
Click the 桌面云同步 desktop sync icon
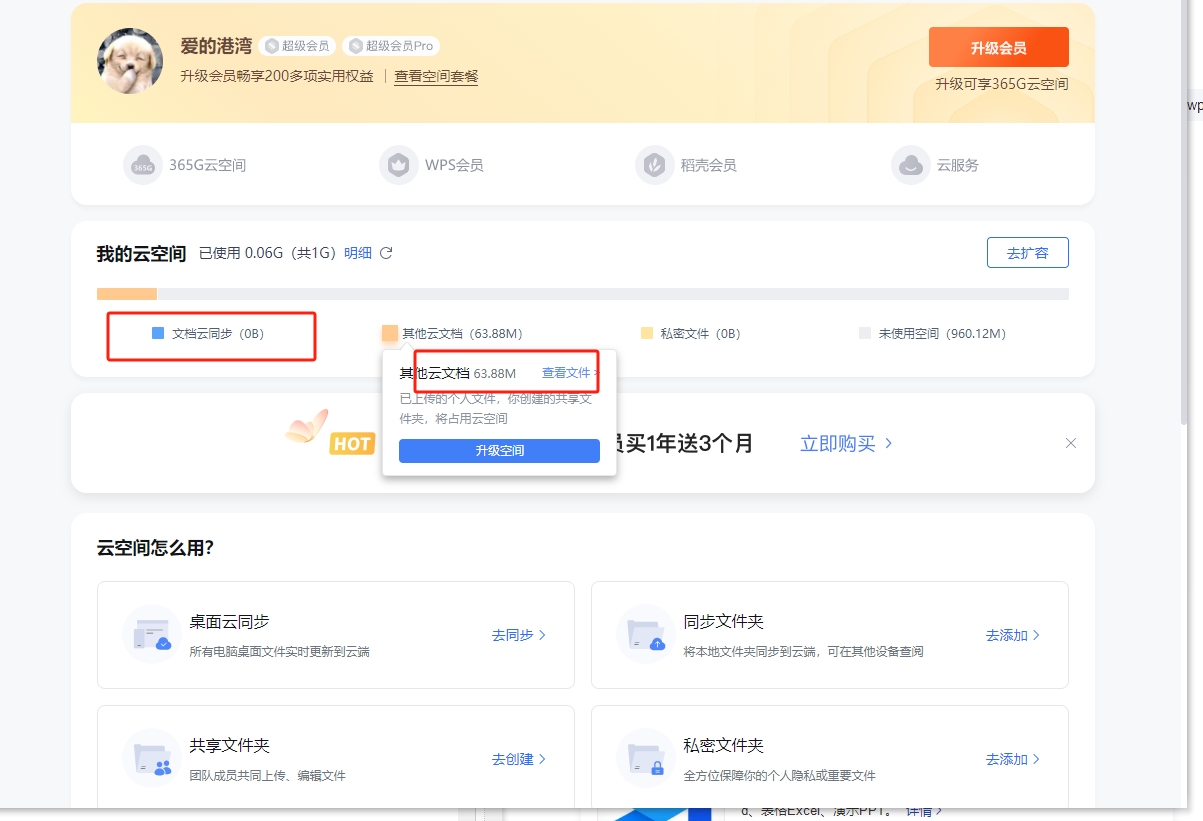[x=150, y=634]
